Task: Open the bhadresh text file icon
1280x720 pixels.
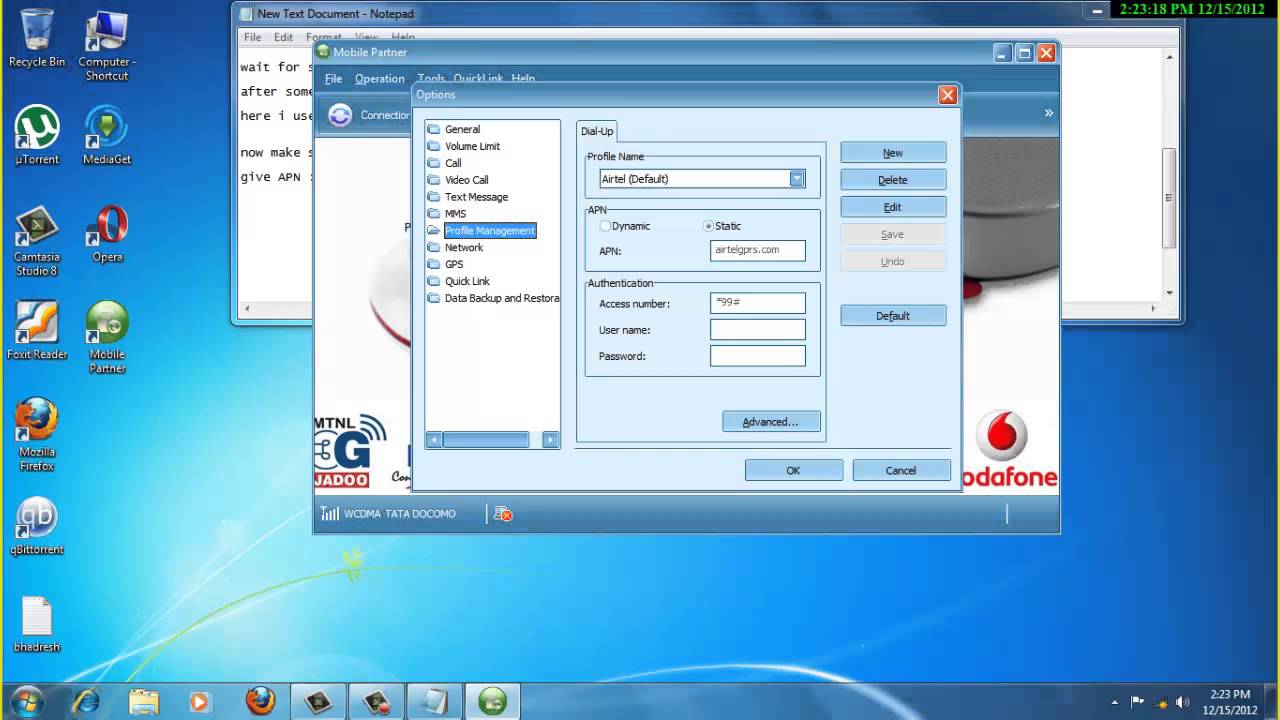Action: pyautogui.click(x=37, y=625)
